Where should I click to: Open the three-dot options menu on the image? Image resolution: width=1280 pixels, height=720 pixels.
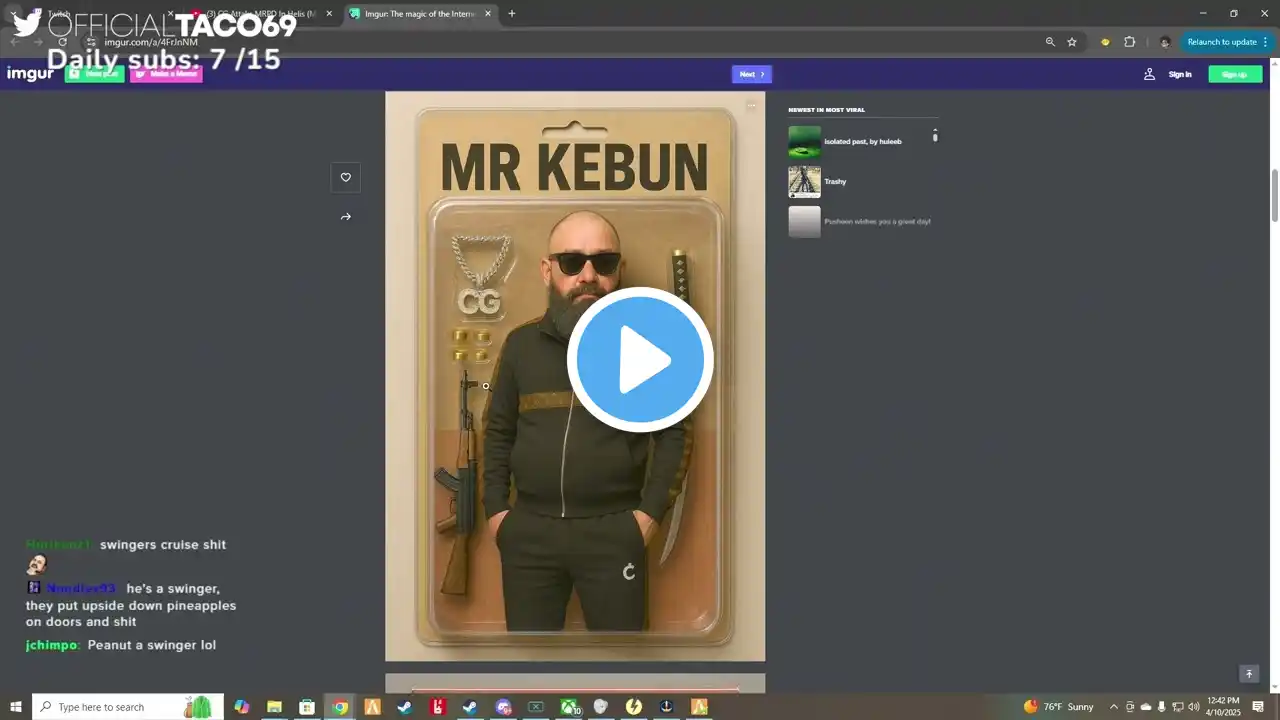[751, 105]
